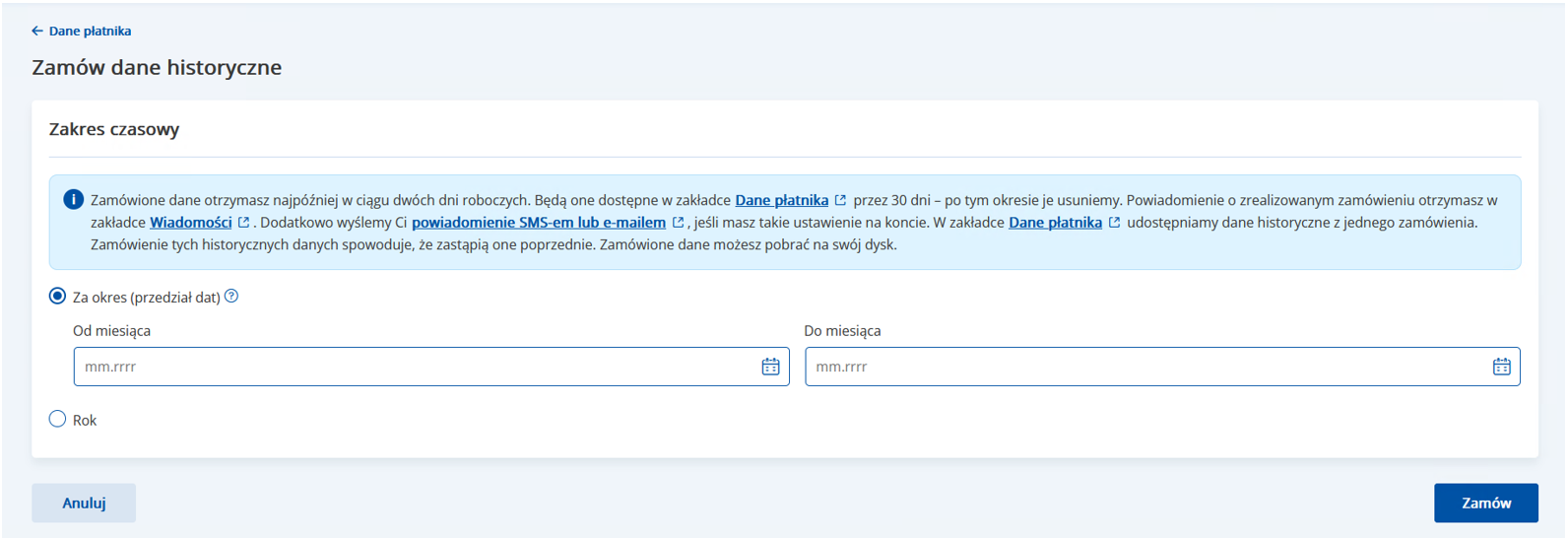1568x538 pixels.
Task: Open Dane płatnika link before 'udostępniamy dane historyczne'
Action: coord(1055,223)
